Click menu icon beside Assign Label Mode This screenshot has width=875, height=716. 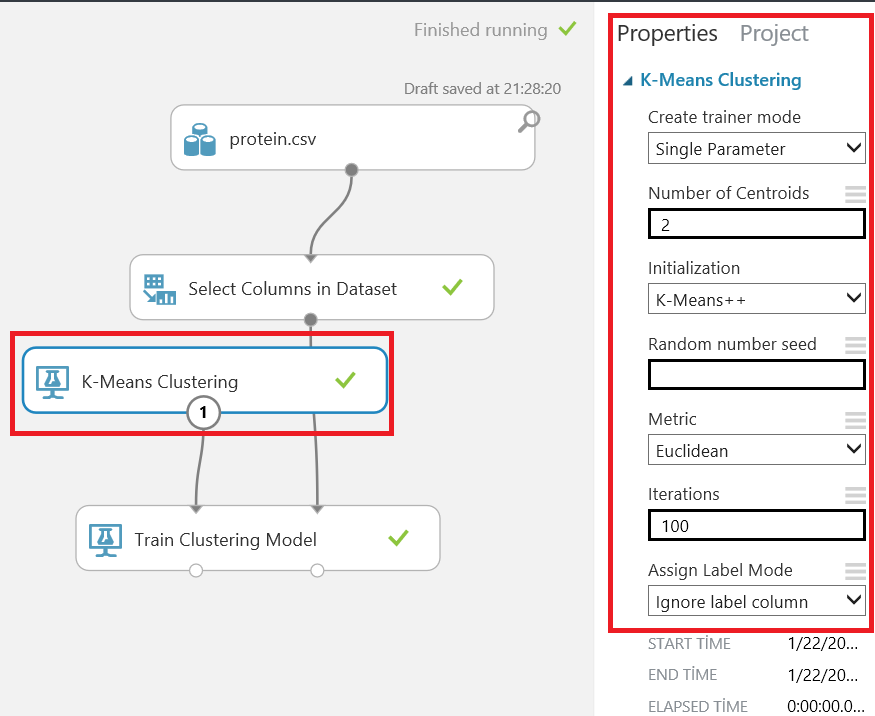click(x=855, y=570)
